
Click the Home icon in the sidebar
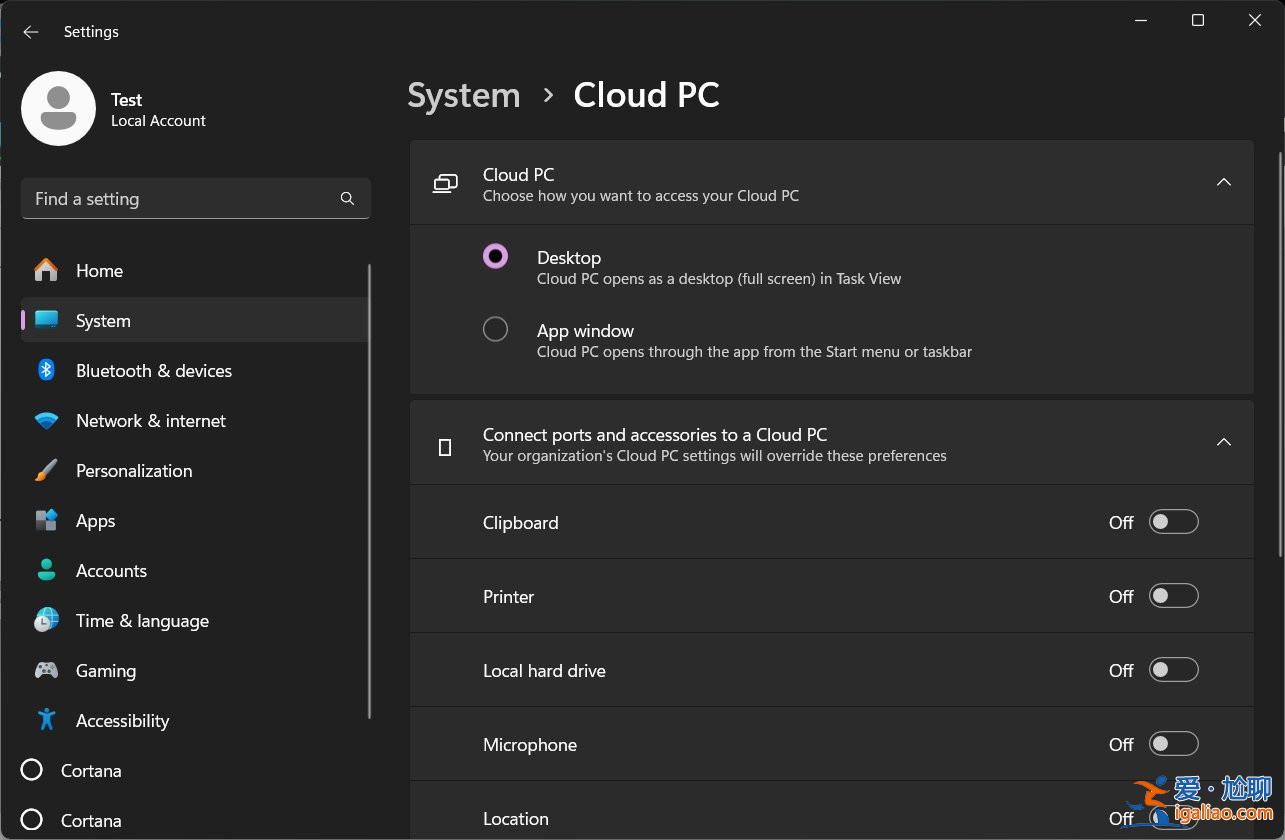[x=46, y=270]
